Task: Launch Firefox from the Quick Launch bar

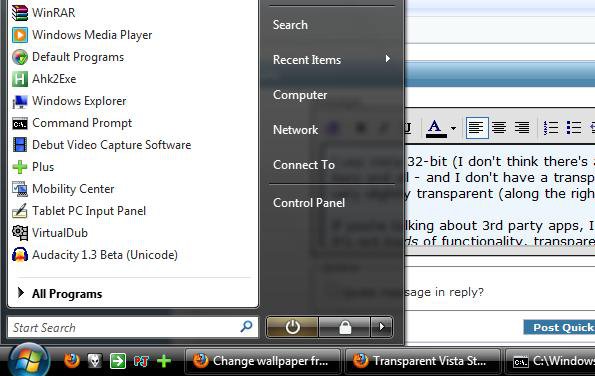Action: [x=71, y=360]
